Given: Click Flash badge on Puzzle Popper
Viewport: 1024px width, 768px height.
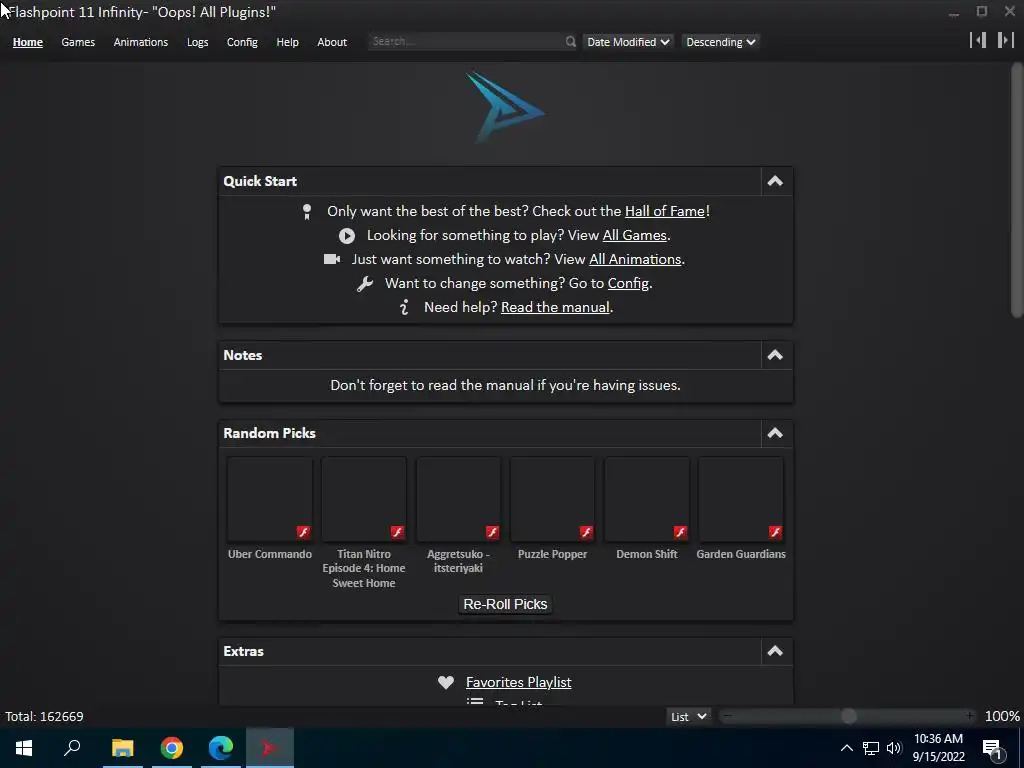Looking at the screenshot, I should 586,532.
